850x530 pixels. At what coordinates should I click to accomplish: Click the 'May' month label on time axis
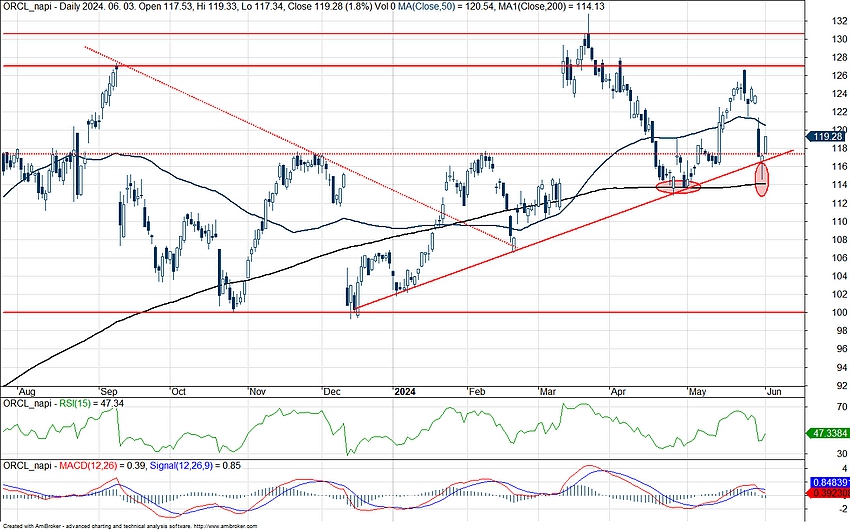(697, 391)
